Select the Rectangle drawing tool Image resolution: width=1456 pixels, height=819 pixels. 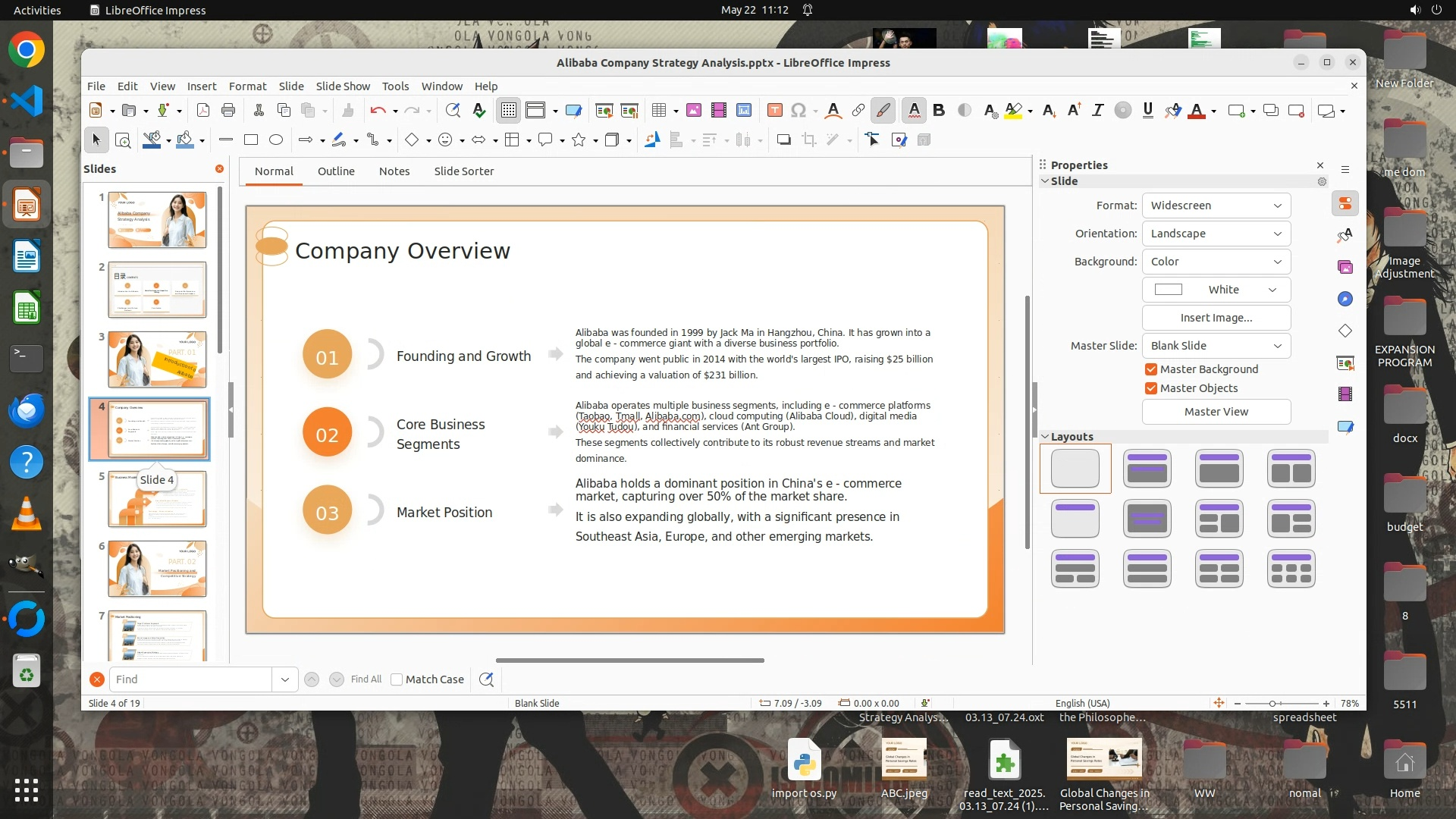click(251, 140)
